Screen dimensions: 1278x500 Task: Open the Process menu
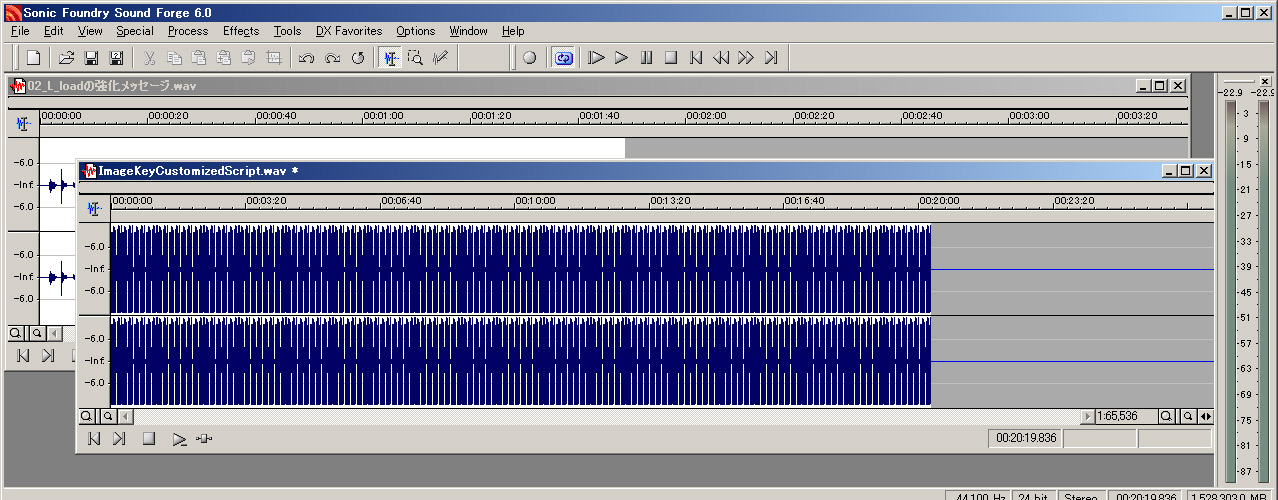pos(188,31)
